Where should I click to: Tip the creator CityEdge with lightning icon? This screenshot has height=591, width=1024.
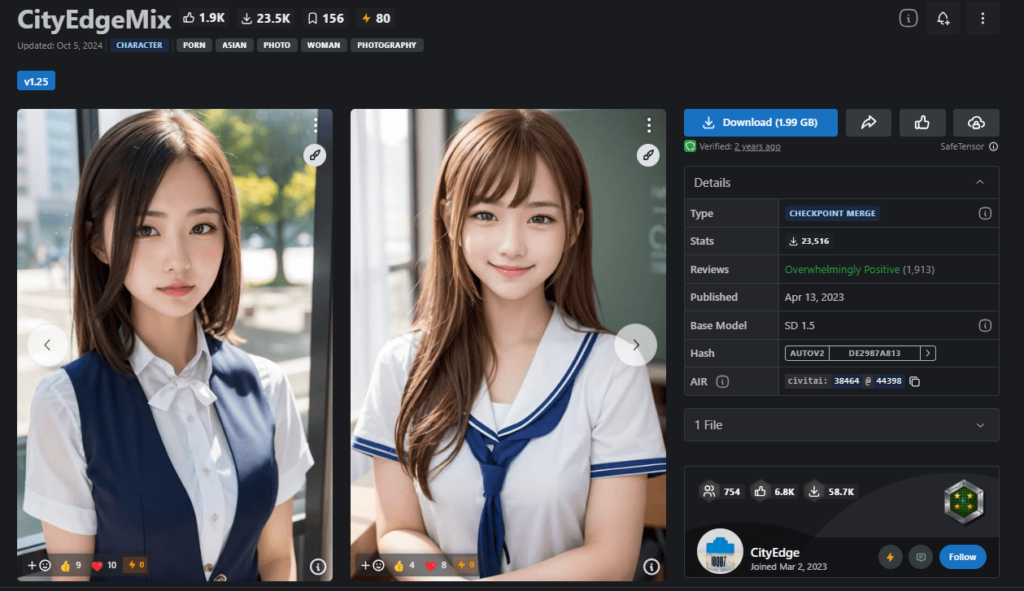click(890, 557)
